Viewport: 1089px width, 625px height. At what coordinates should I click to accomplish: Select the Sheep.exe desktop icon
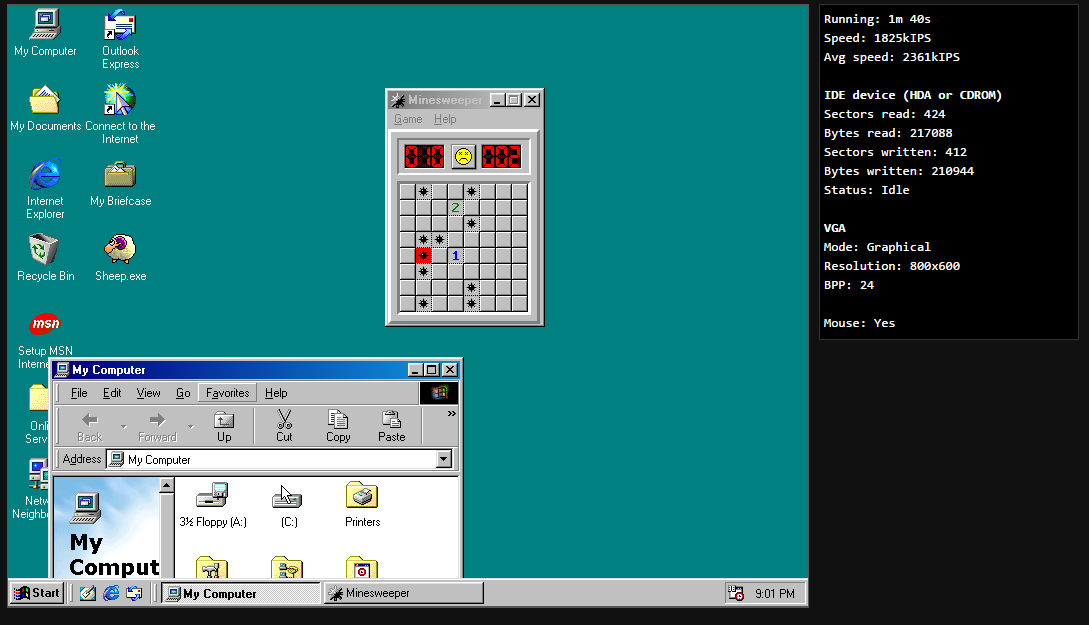point(120,258)
